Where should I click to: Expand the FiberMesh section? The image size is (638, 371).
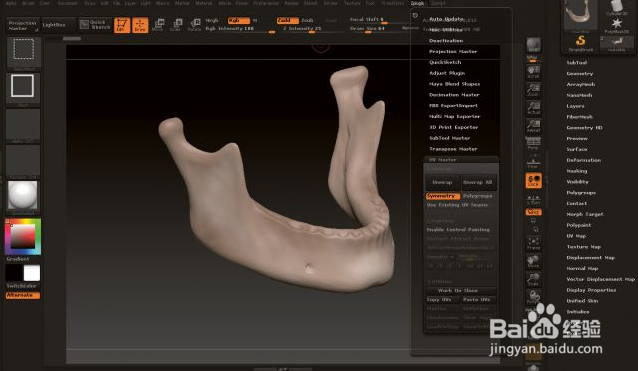click(580, 117)
